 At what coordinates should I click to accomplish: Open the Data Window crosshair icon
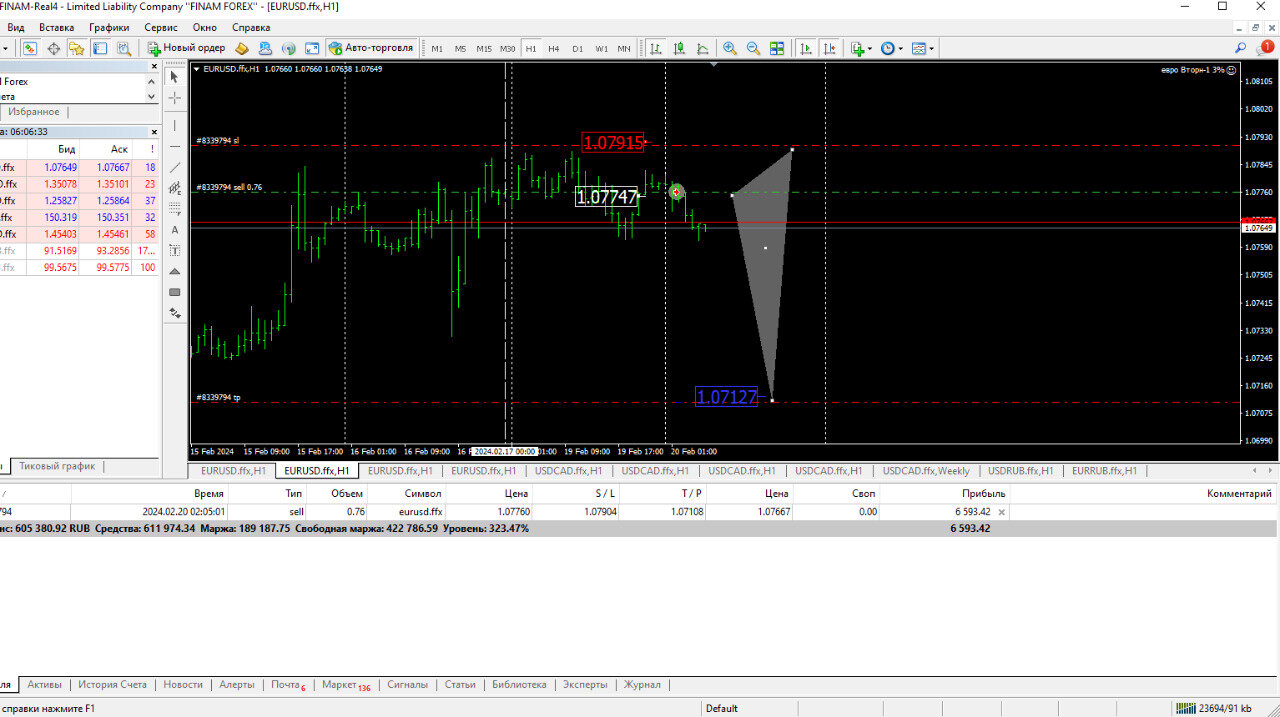[54, 48]
